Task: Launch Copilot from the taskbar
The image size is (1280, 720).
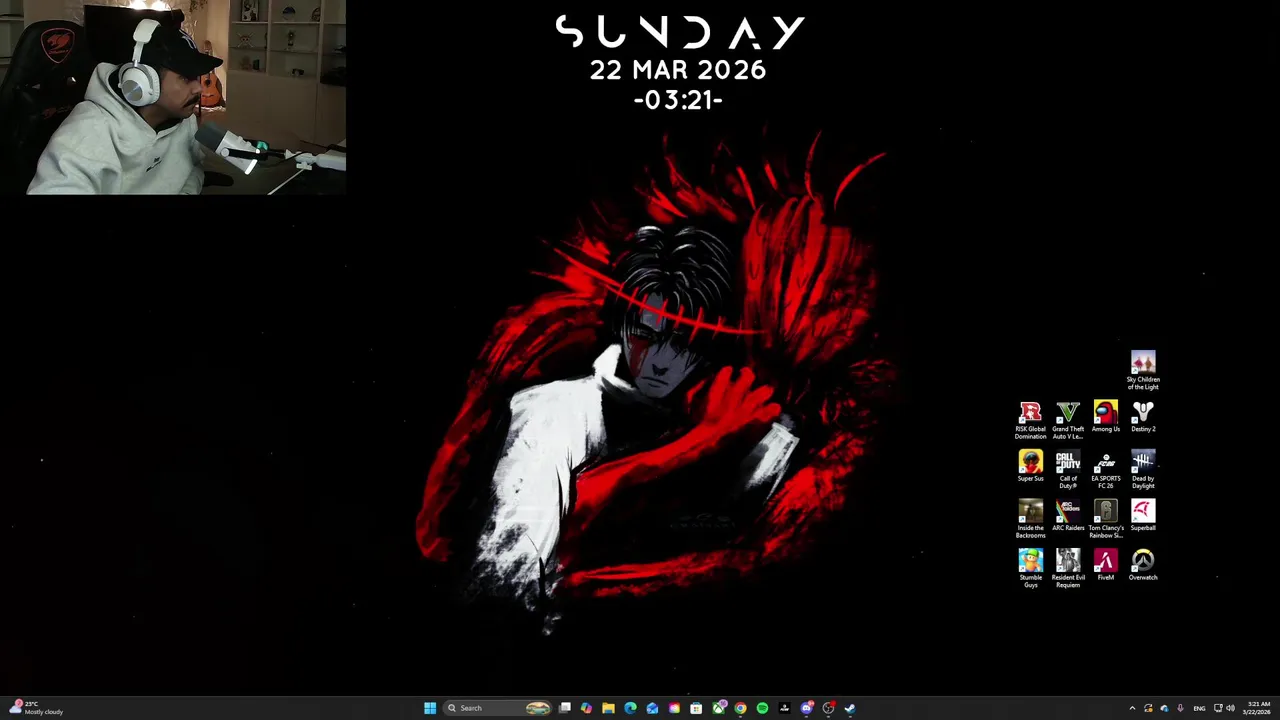Action: click(x=586, y=708)
